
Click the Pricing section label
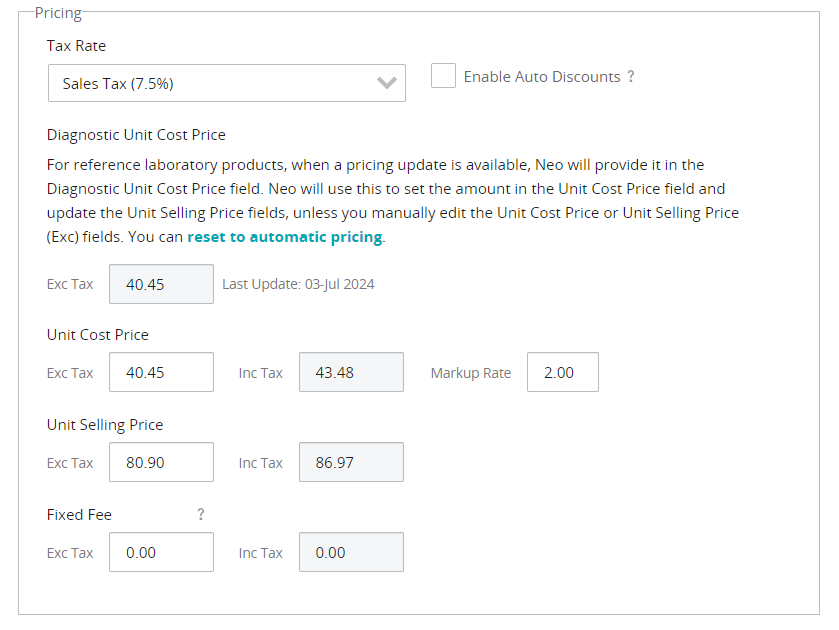(57, 12)
